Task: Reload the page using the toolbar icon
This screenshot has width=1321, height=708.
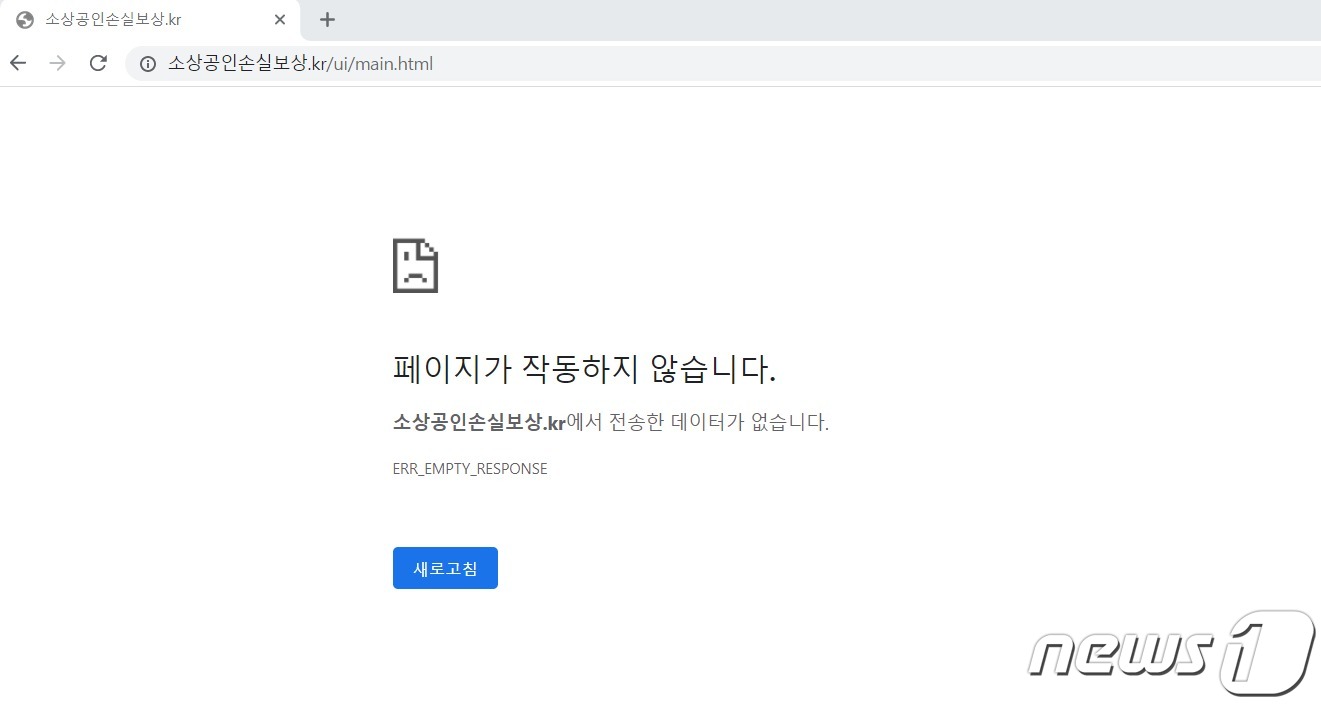Action: (x=98, y=64)
